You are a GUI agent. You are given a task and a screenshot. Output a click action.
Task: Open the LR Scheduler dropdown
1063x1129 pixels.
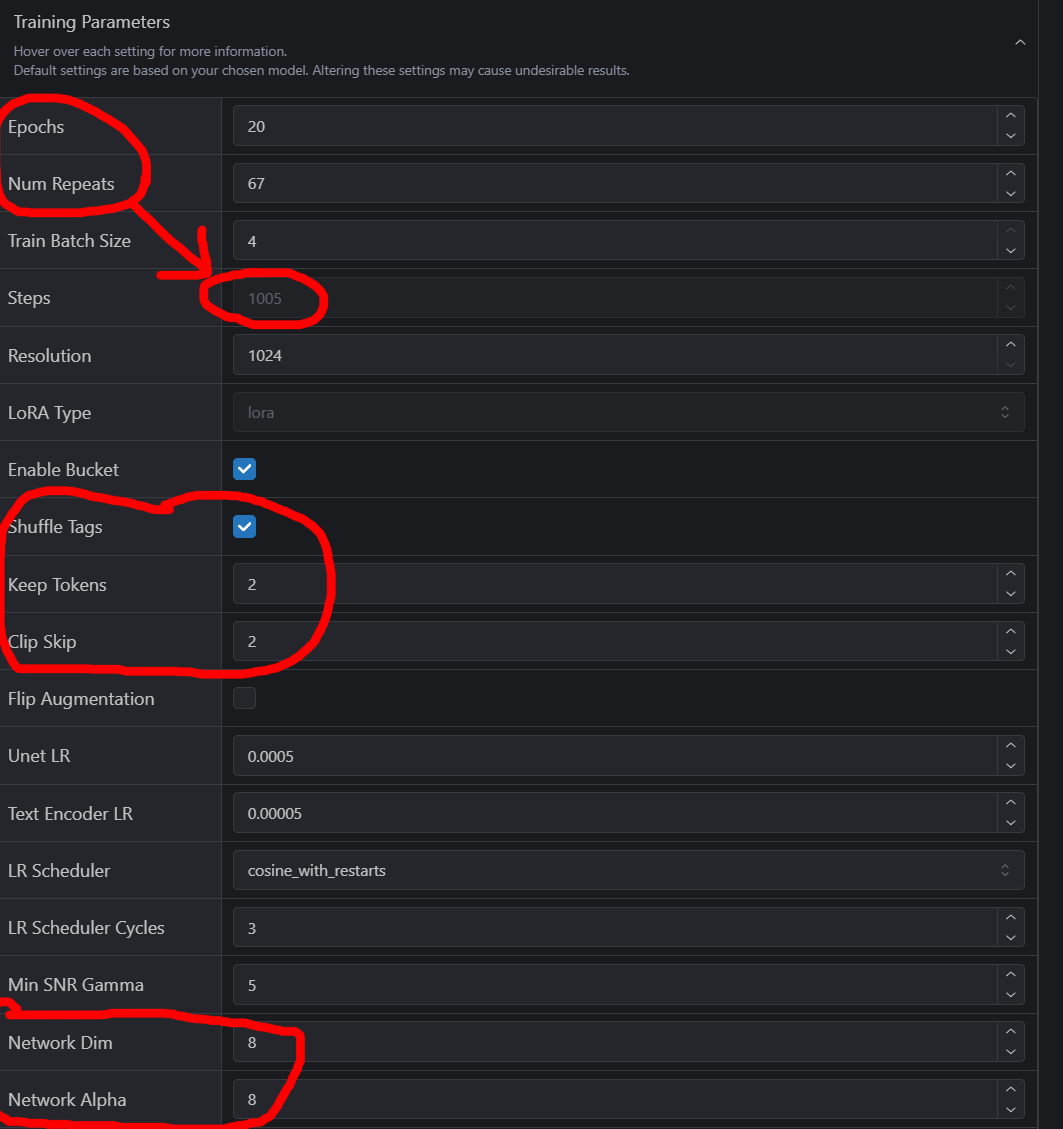pyautogui.click(x=628, y=870)
